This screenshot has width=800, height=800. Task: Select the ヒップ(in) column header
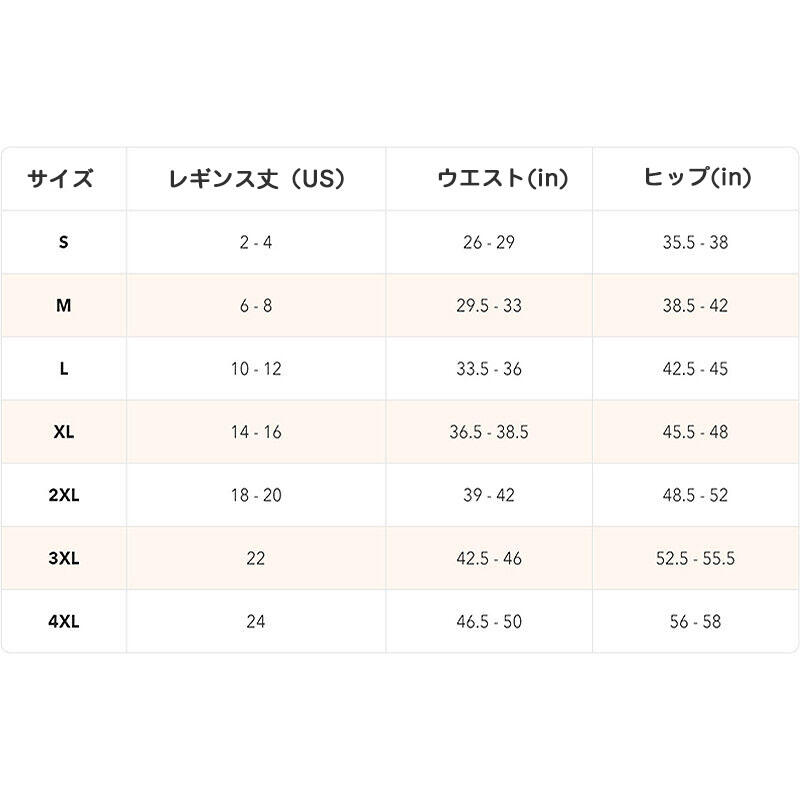696,179
